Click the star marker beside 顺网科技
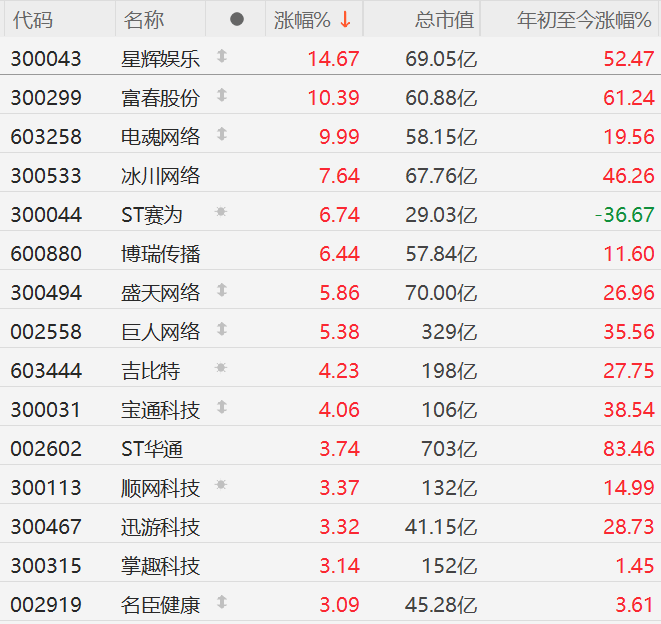Image resolution: width=661 pixels, height=624 pixels. click(221, 485)
